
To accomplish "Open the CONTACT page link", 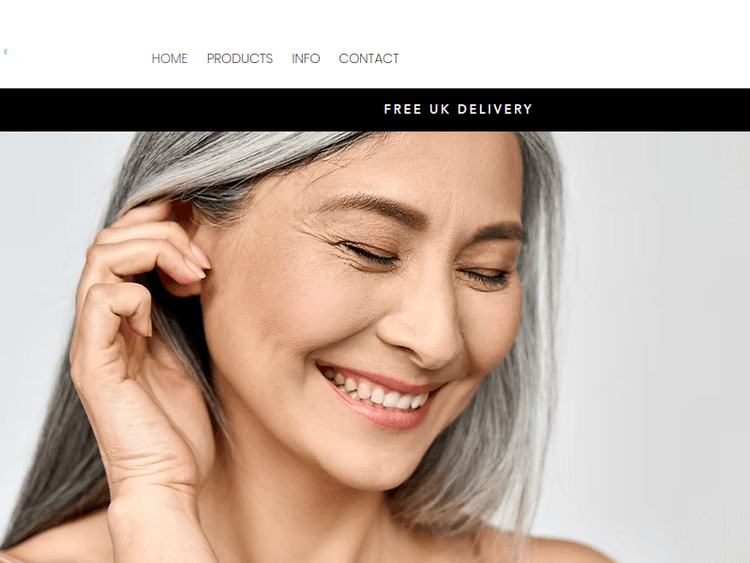I will pos(369,58).
